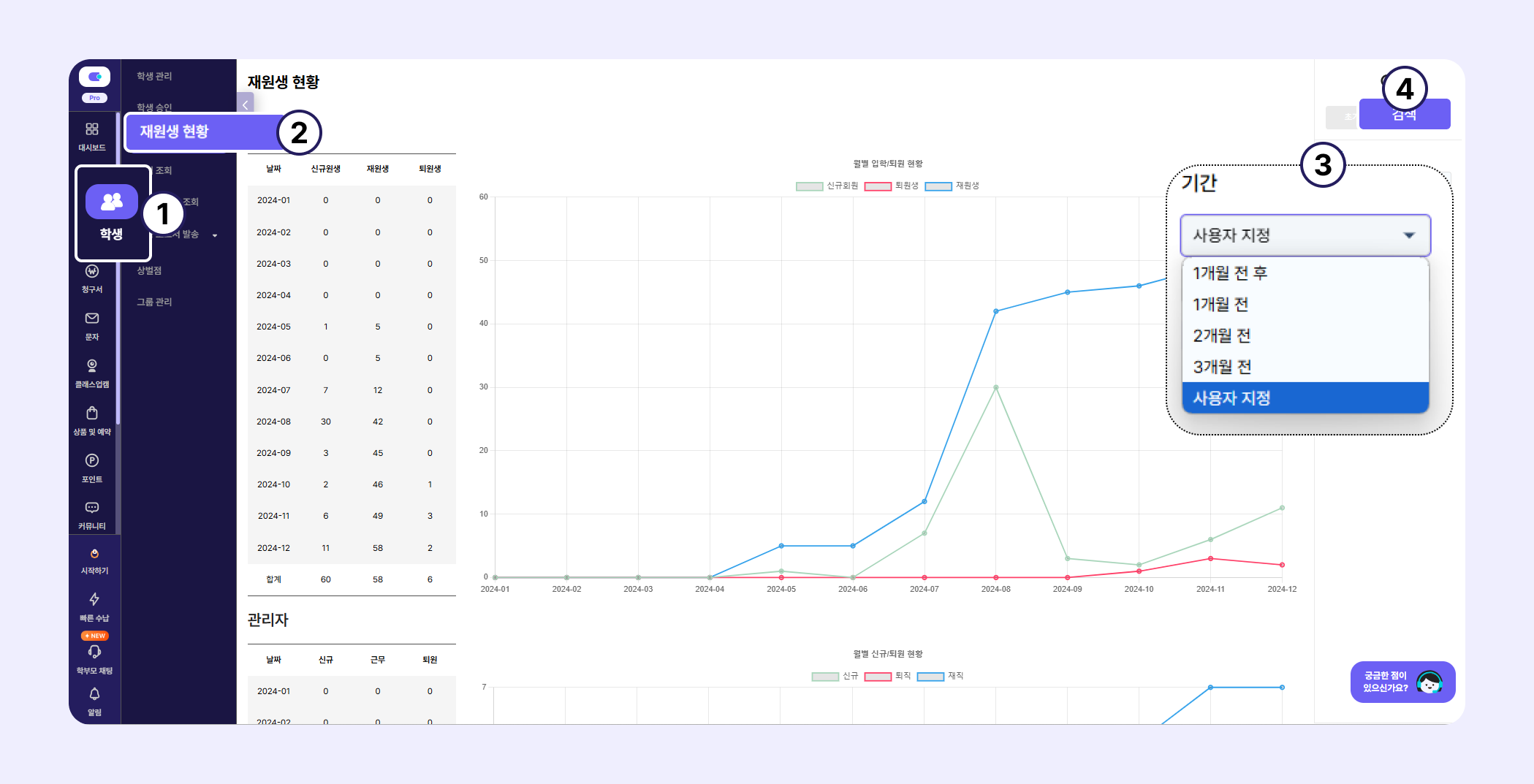This screenshot has width=1534, height=784.
Task: Open the 학생 관리 submenu item
Action: [x=154, y=76]
